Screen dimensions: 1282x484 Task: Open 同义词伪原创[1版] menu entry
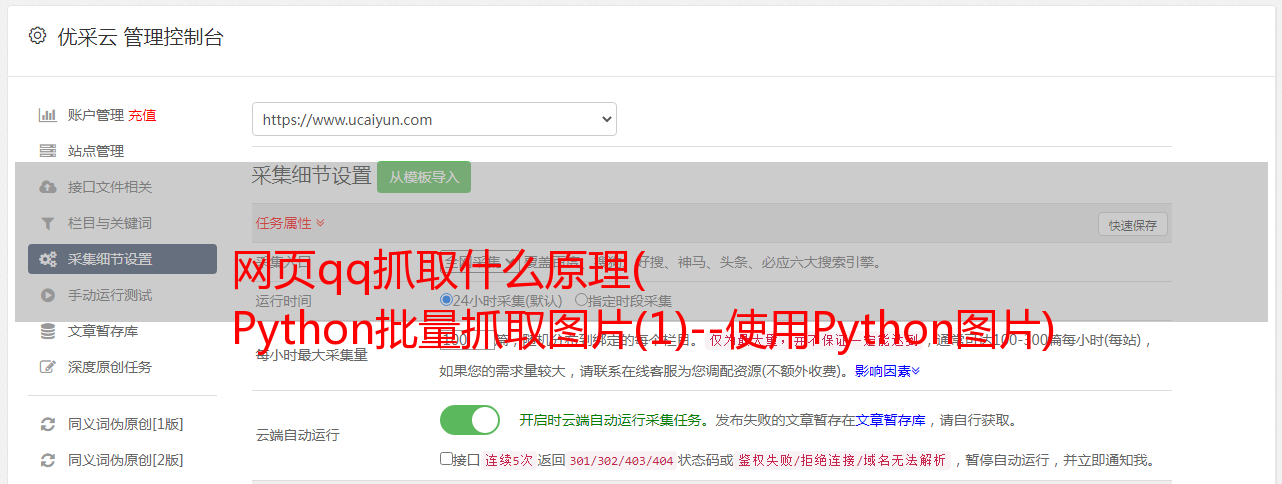point(125,424)
